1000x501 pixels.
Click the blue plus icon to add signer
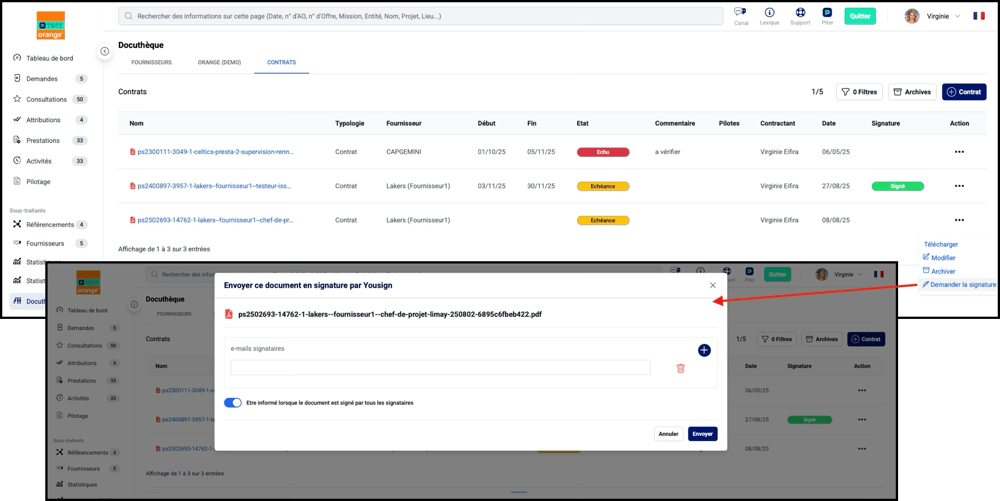coord(704,350)
